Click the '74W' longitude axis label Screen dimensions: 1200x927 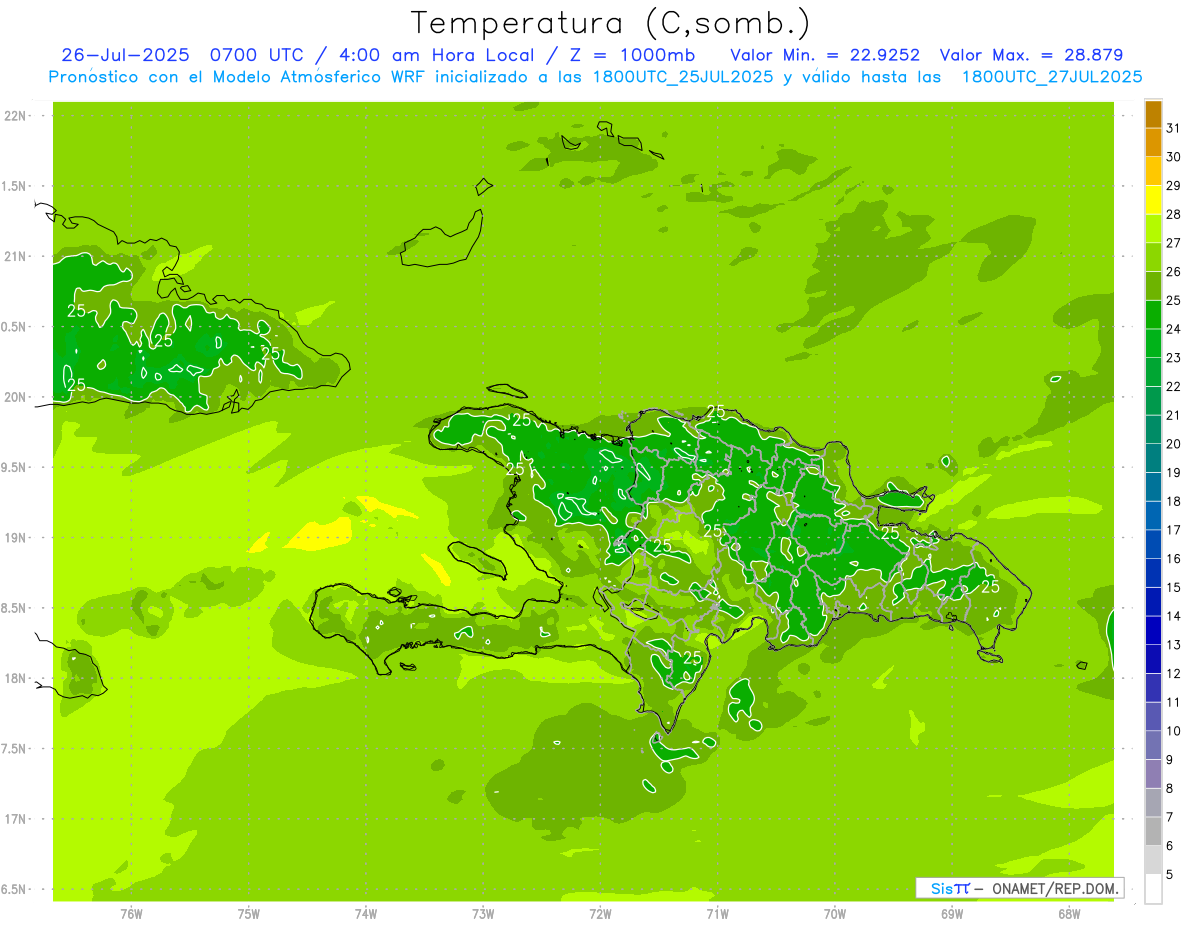click(366, 913)
